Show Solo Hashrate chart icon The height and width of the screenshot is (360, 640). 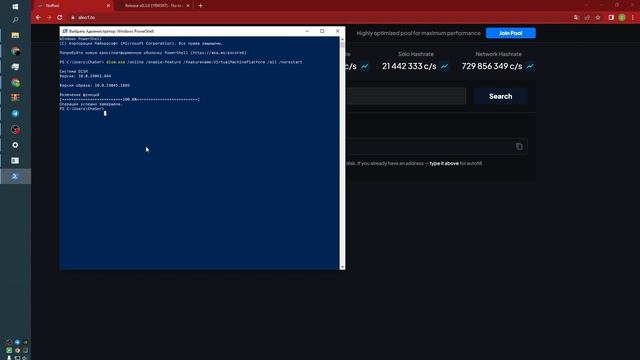click(444, 66)
